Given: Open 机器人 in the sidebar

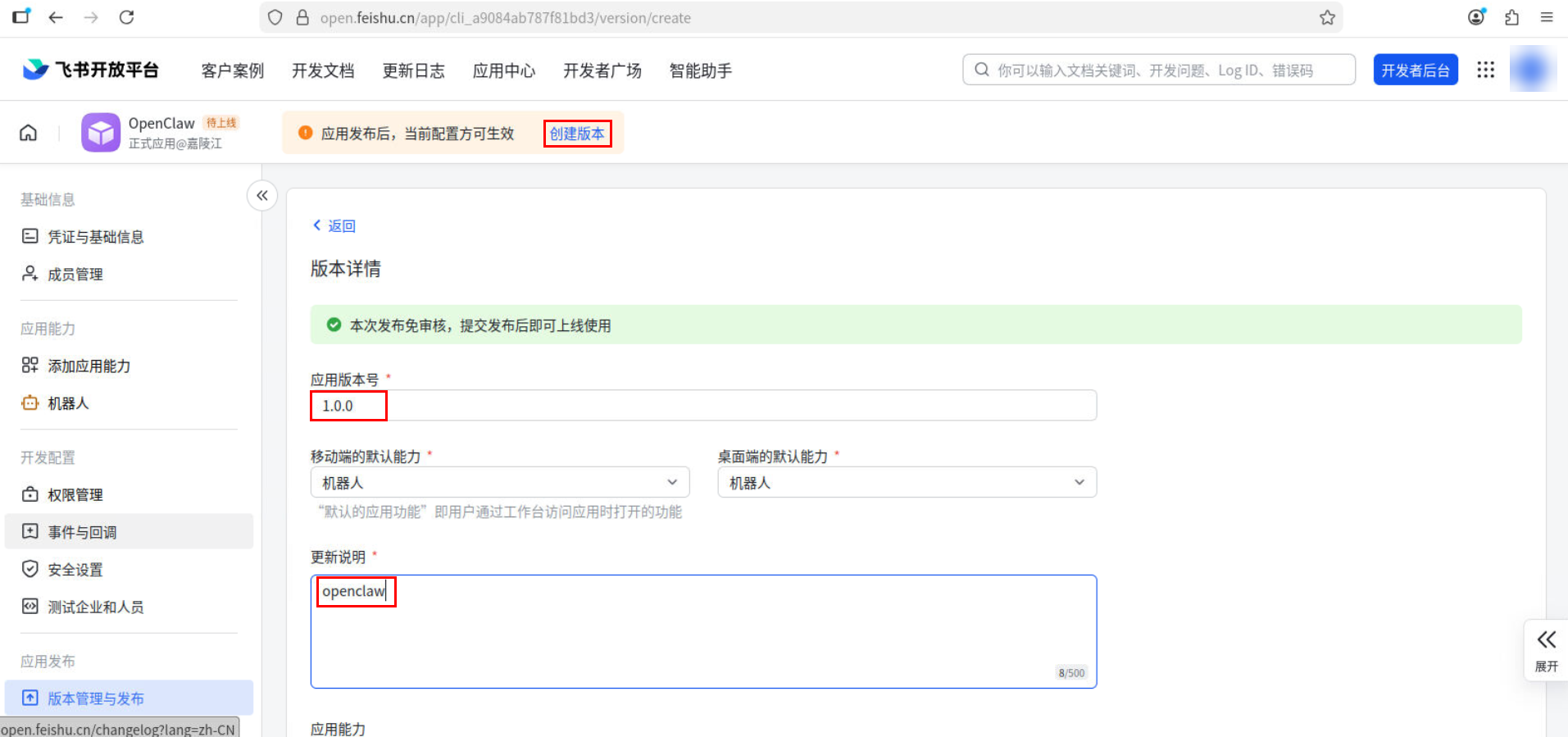Looking at the screenshot, I should pyautogui.click(x=129, y=403).
